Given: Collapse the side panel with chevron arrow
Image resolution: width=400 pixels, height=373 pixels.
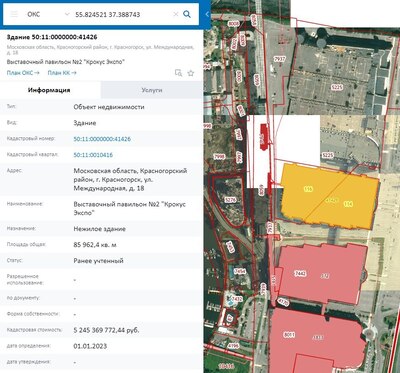Looking at the screenshot, I should tap(207, 14).
